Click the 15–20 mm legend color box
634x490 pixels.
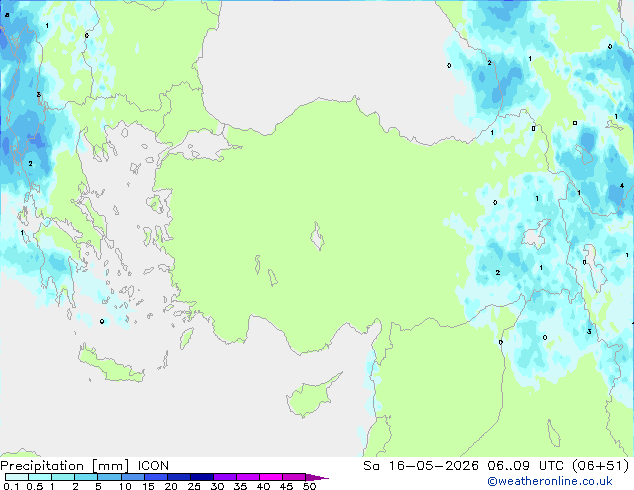click(155, 477)
